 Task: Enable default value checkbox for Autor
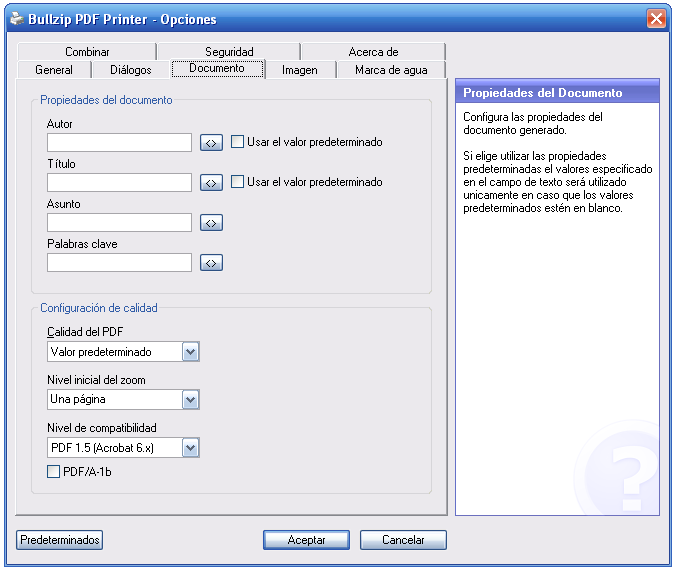click(x=237, y=142)
